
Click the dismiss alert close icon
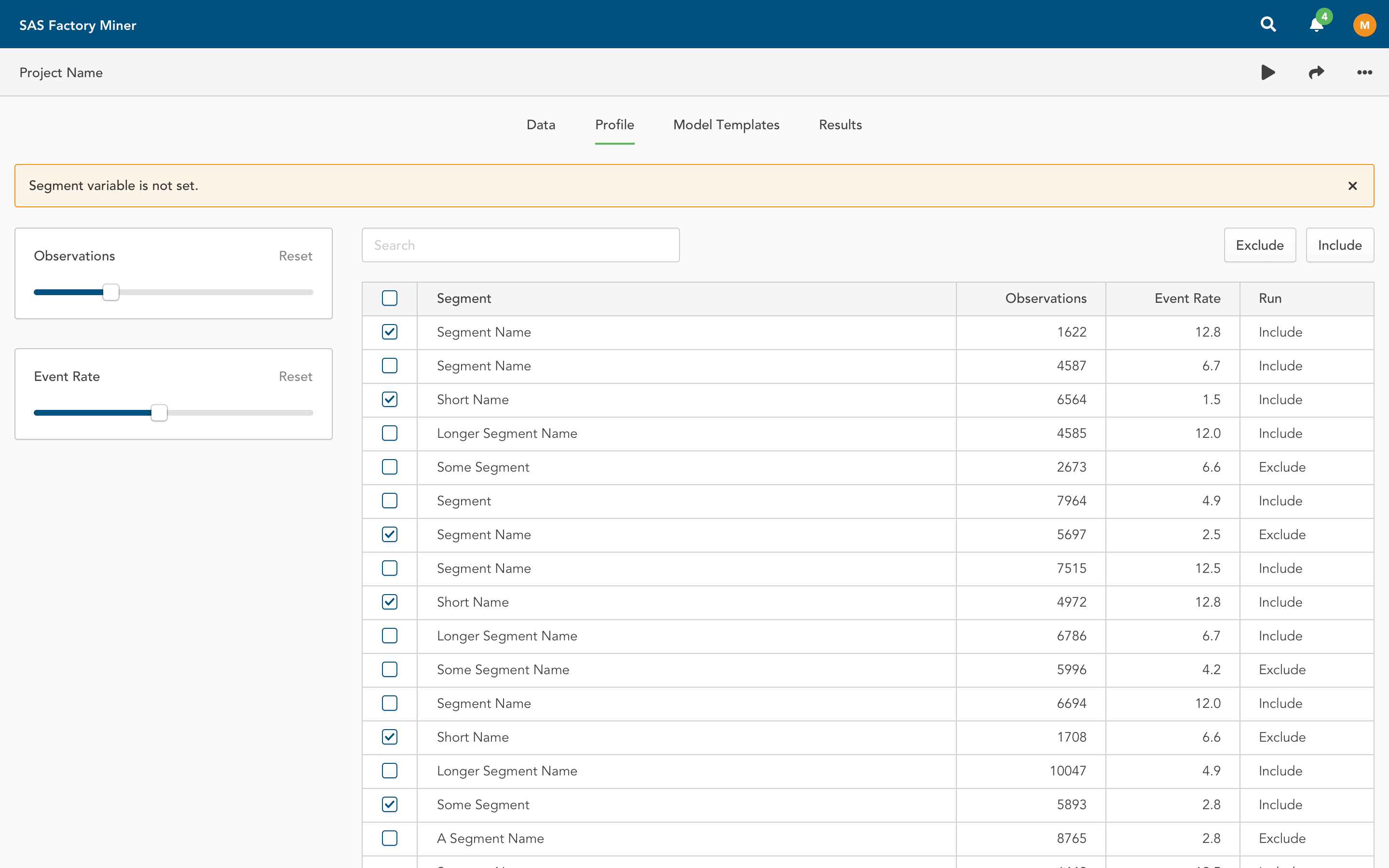click(1353, 185)
